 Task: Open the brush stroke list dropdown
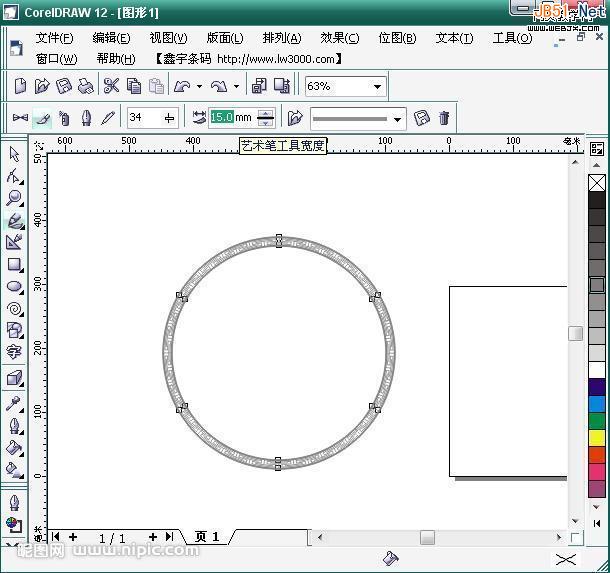click(x=397, y=119)
